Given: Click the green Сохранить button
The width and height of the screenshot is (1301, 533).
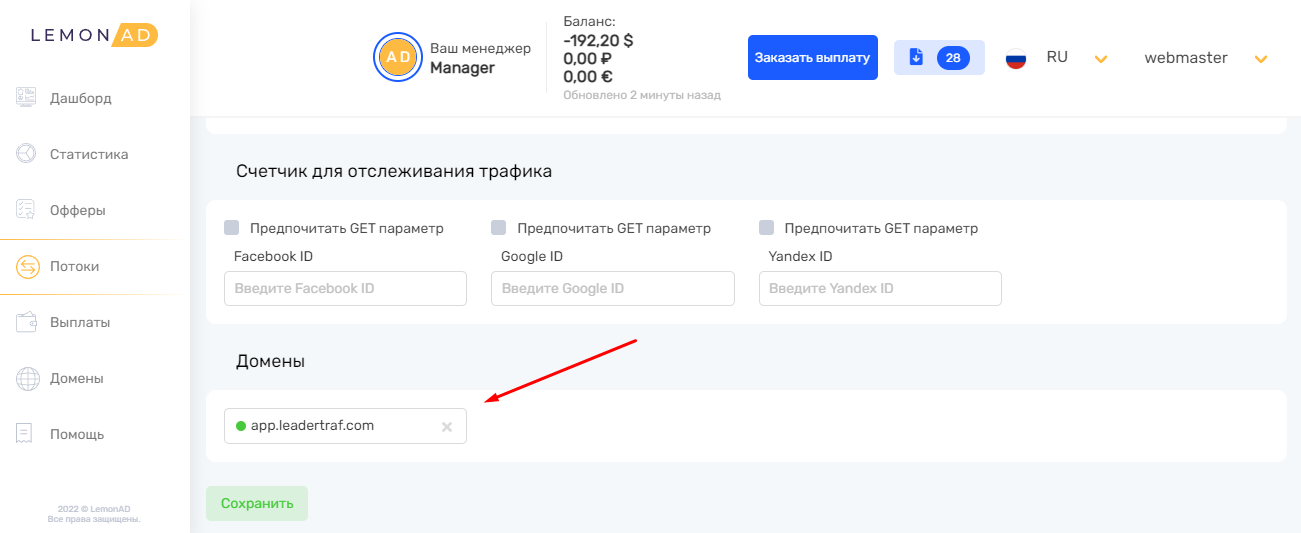Looking at the screenshot, I should [x=257, y=503].
